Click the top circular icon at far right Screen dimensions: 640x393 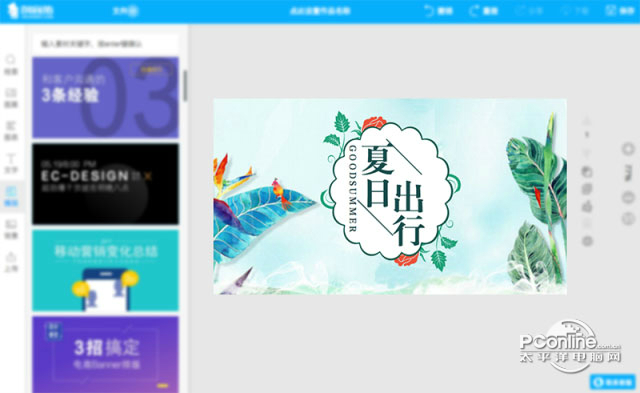(x=628, y=149)
